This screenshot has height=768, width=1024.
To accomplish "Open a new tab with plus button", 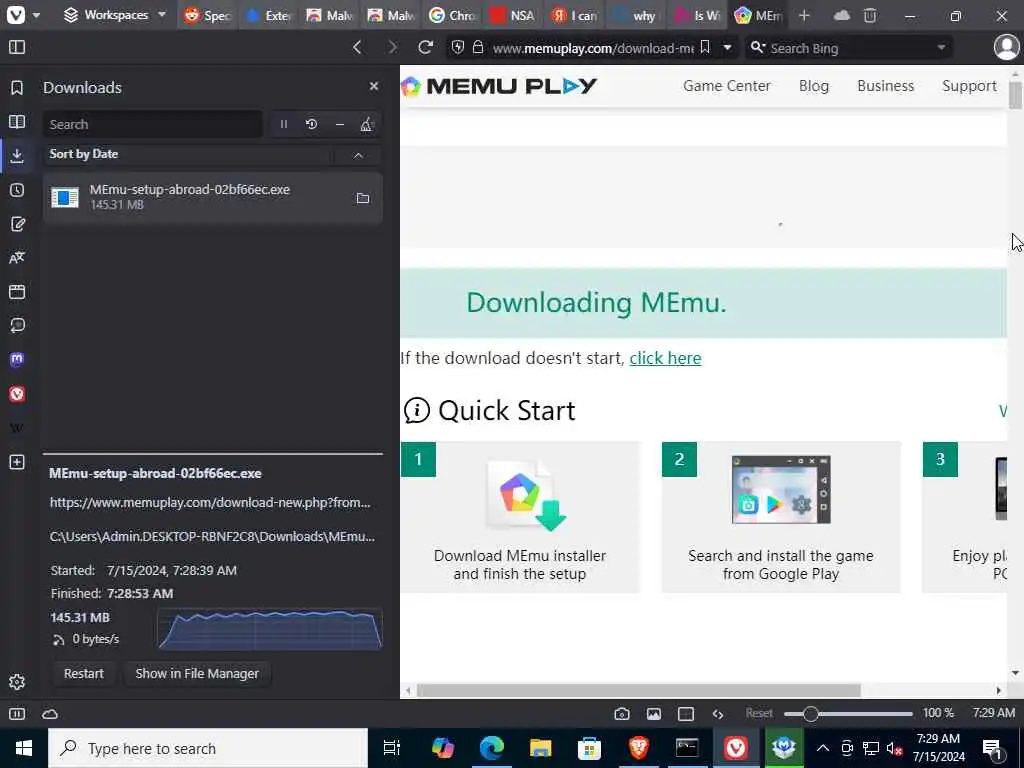I will [x=805, y=16].
